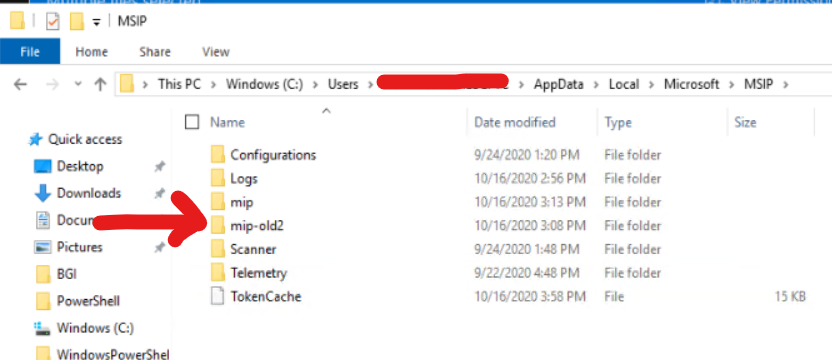Click the 'Scanner' folder name

tap(253, 250)
